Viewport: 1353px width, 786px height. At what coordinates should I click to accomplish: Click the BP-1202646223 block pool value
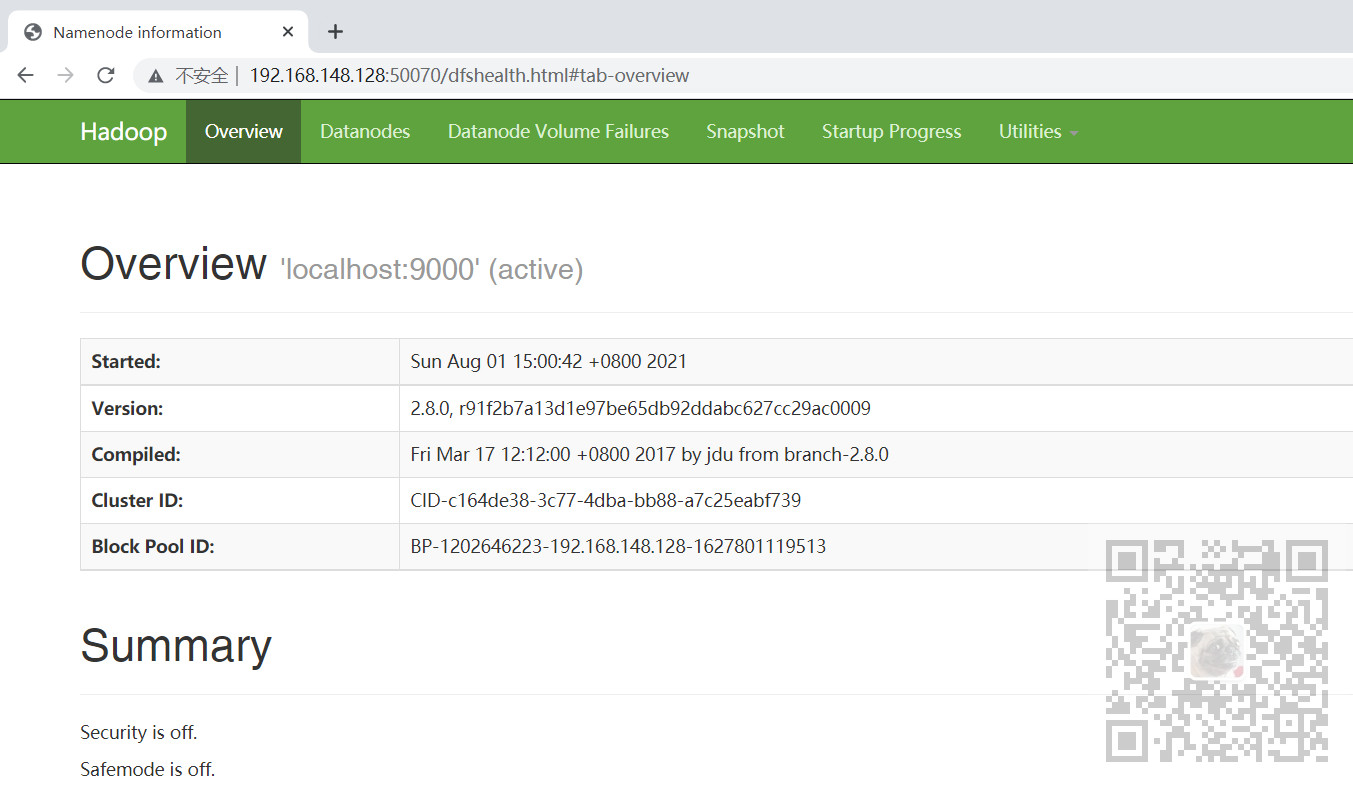point(618,546)
